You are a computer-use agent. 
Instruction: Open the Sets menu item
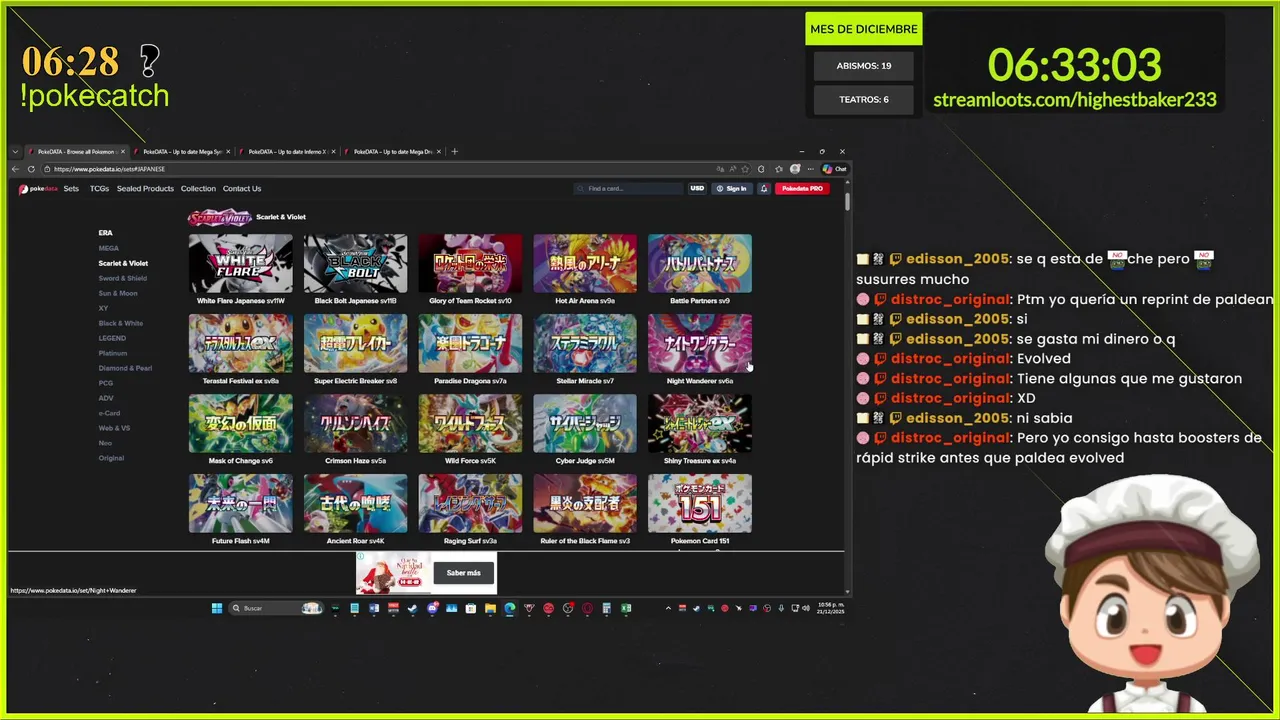[71, 188]
